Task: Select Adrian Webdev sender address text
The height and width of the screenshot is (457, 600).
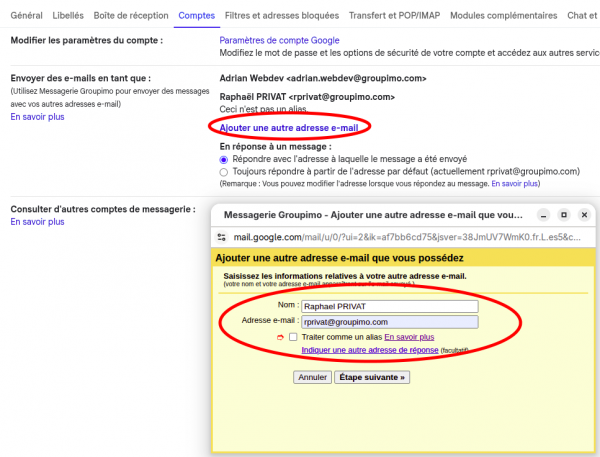Action: click(323, 78)
